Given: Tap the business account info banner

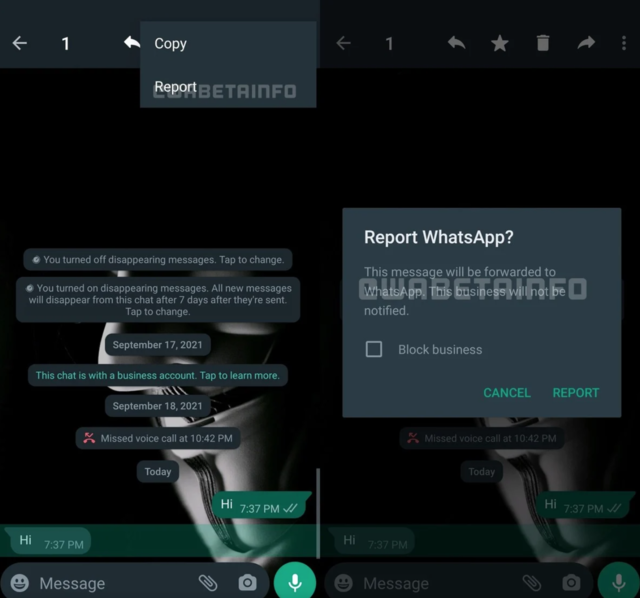Looking at the screenshot, I should [x=158, y=375].
